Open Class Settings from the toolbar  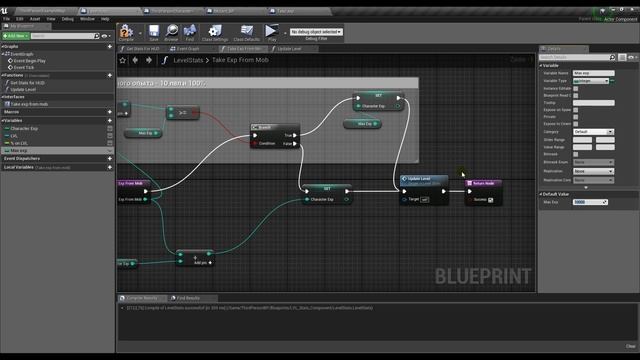(x=215, y=31)
